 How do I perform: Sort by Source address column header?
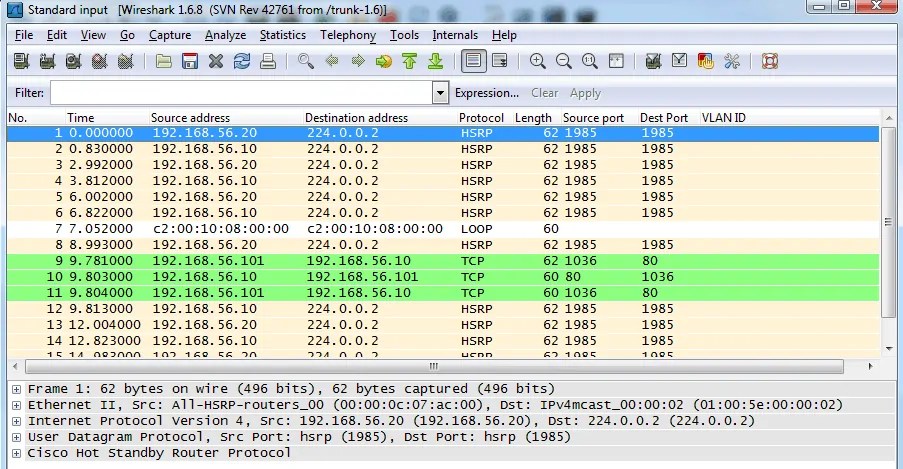click(190, 118)
